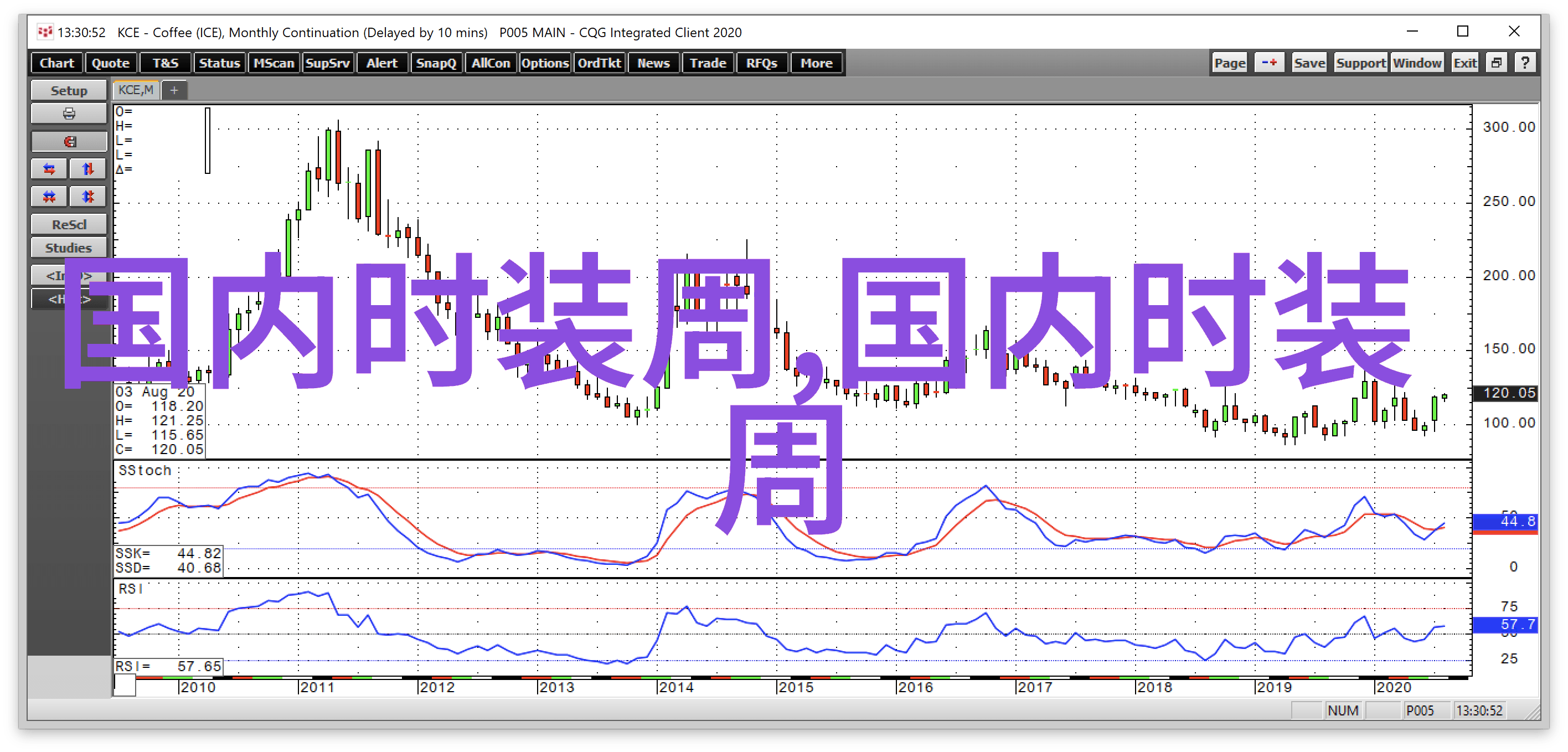1568x752 pixels.
Task: Open help with the question mark icon
Action: (x=1525, y=63)
